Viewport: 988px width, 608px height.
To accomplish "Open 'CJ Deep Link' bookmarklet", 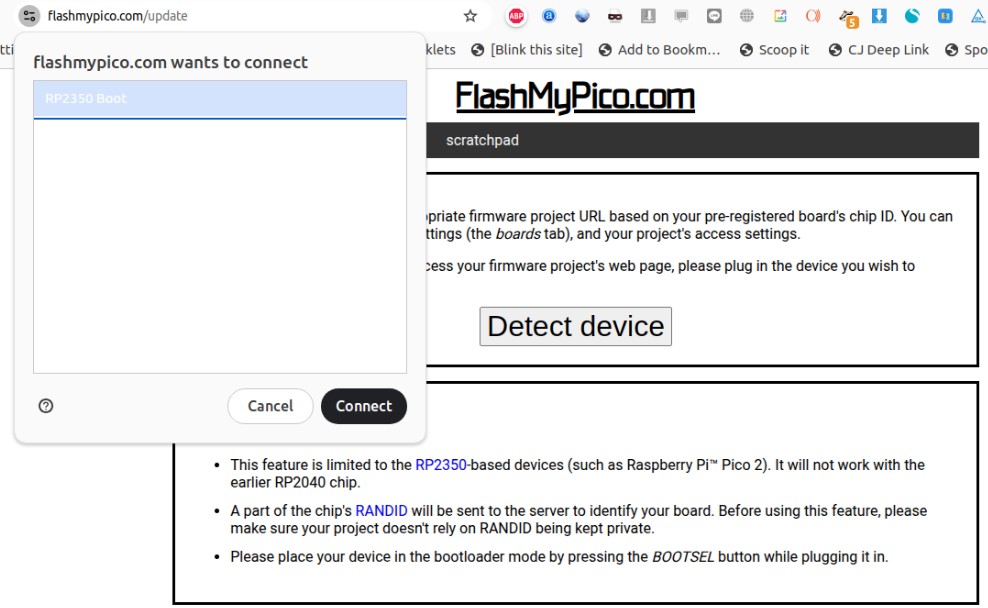I will tap(878, 50).
